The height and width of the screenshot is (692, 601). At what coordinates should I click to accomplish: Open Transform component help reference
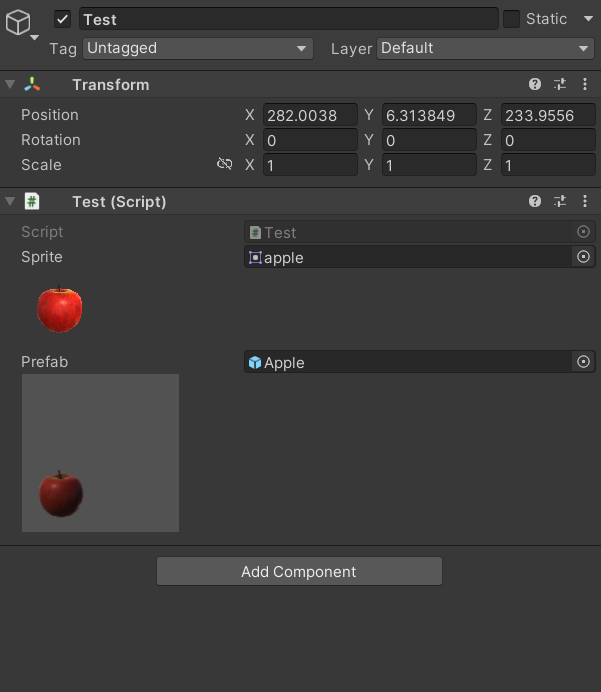[x=535, y=84]
